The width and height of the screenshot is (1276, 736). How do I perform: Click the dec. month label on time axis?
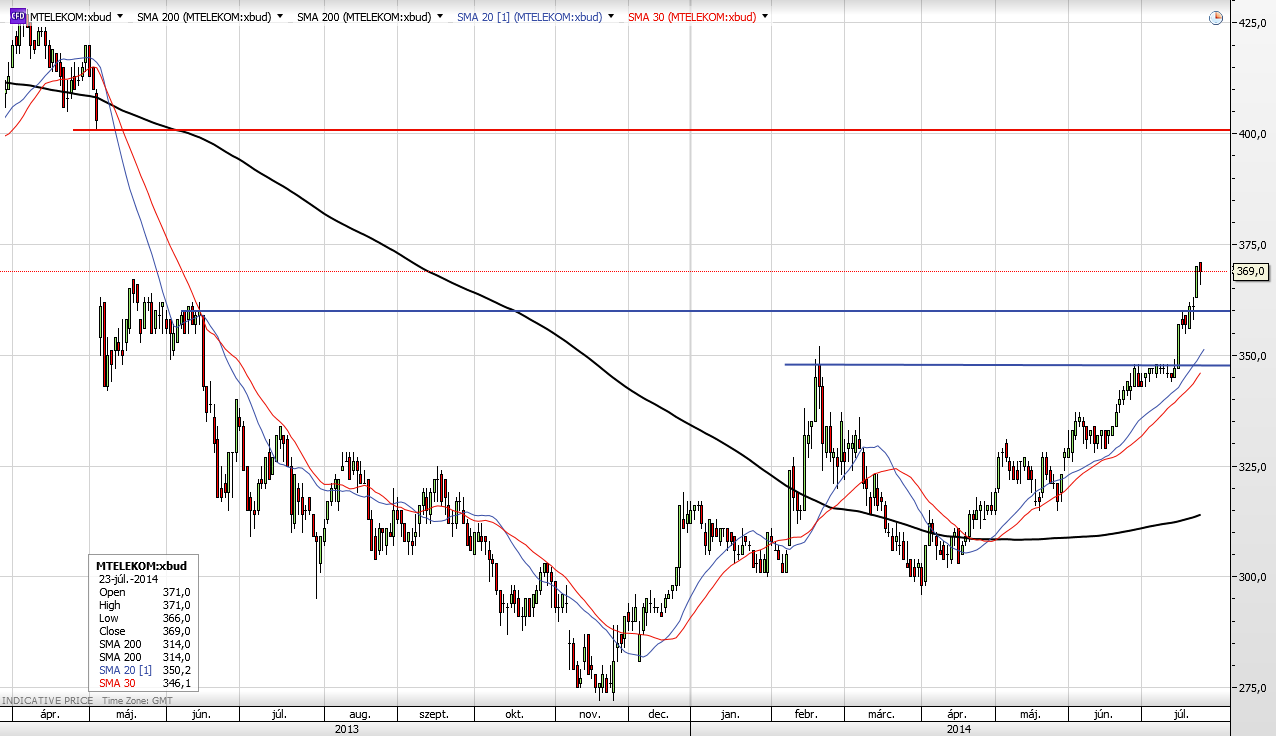pos(658,715)
